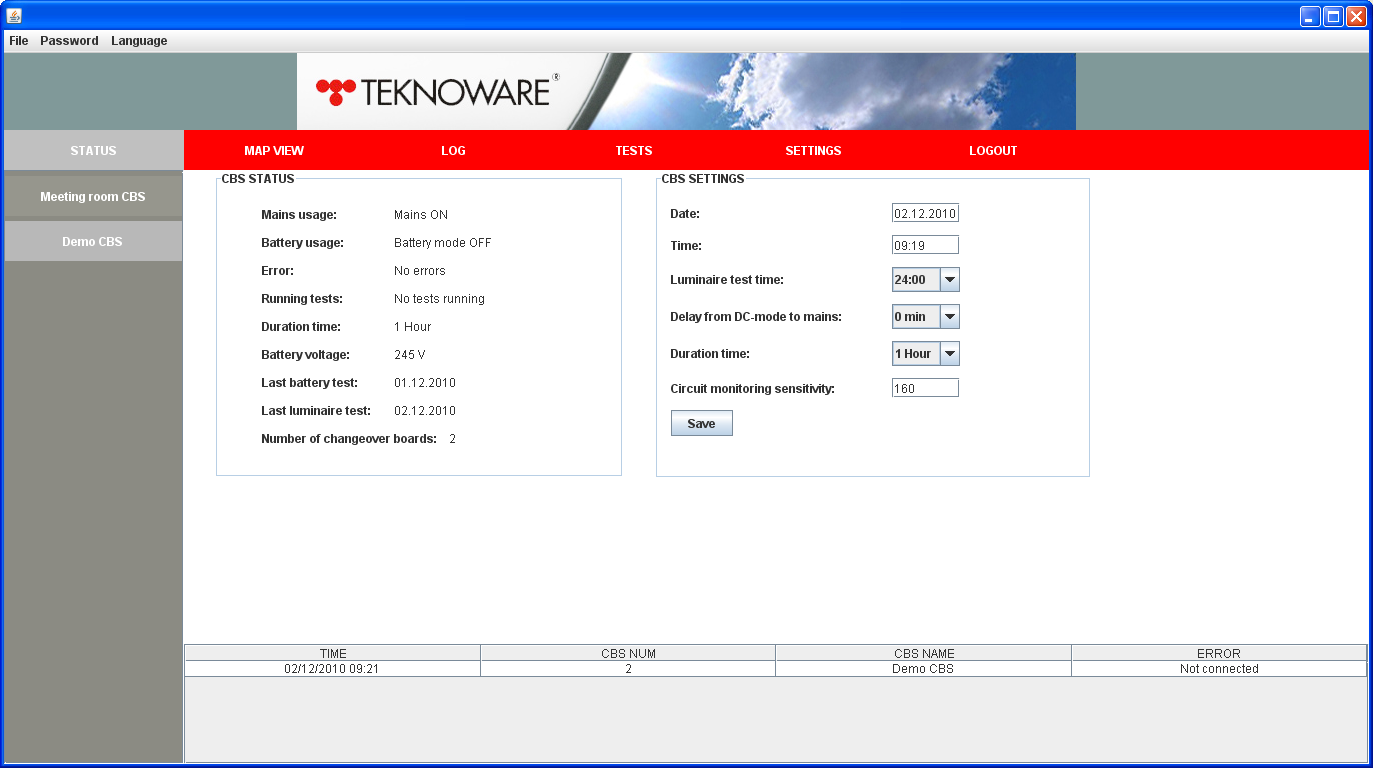Close the application window

pos(1356,16)
